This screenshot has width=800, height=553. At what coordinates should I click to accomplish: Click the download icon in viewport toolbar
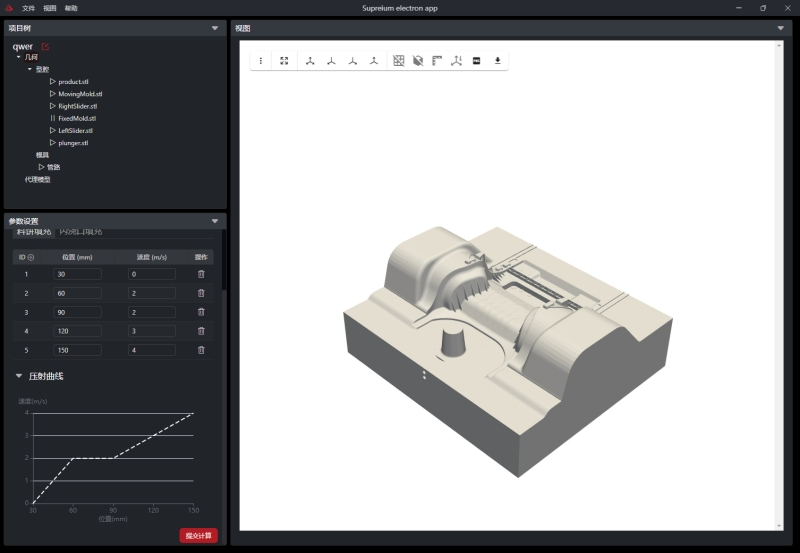point(497,61)
